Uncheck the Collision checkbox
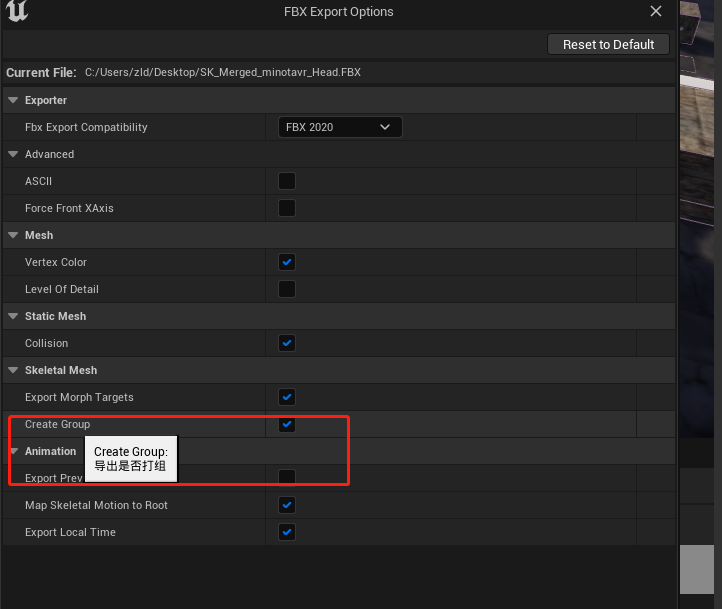 [x=287, y=343]
